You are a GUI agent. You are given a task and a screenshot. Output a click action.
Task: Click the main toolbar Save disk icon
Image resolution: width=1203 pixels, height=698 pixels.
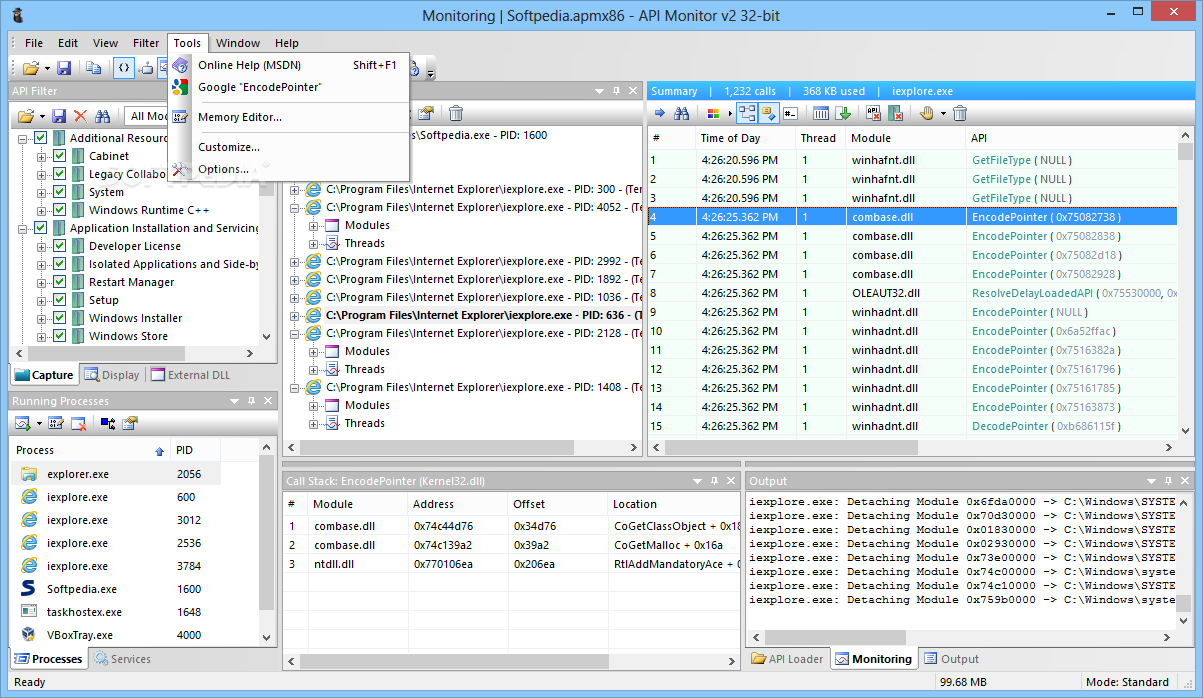[x=64, y=68]
